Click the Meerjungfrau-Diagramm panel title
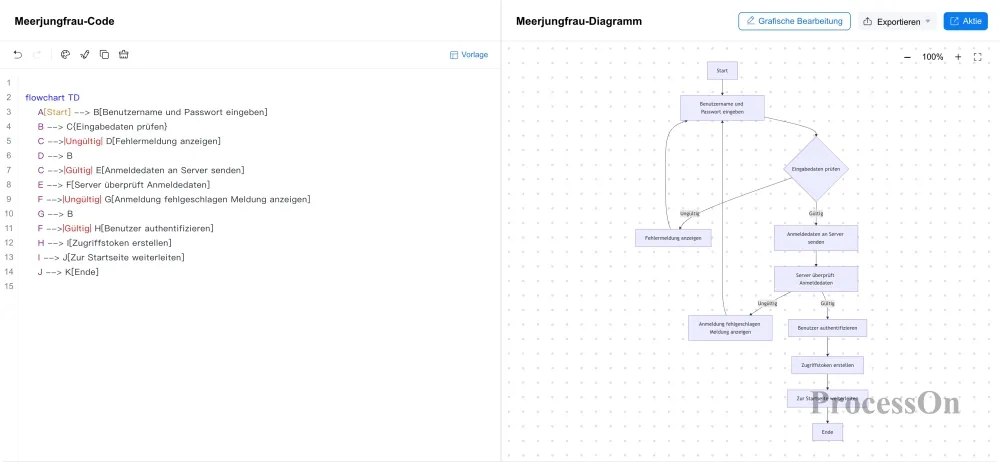1000x462 pixels. coord(578,21)
